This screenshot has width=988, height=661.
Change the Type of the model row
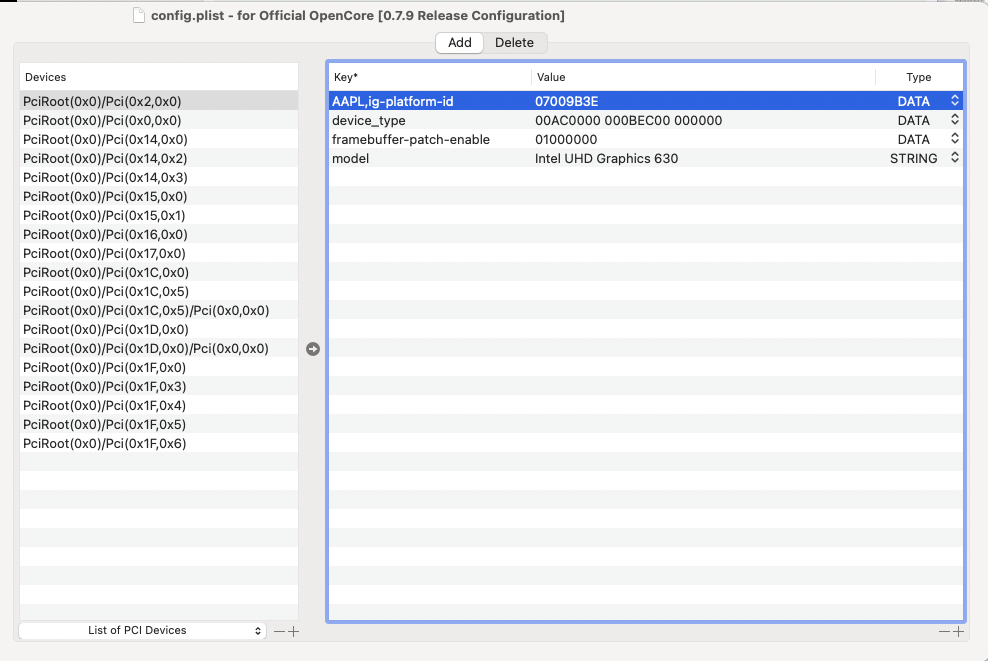[954, 158]
